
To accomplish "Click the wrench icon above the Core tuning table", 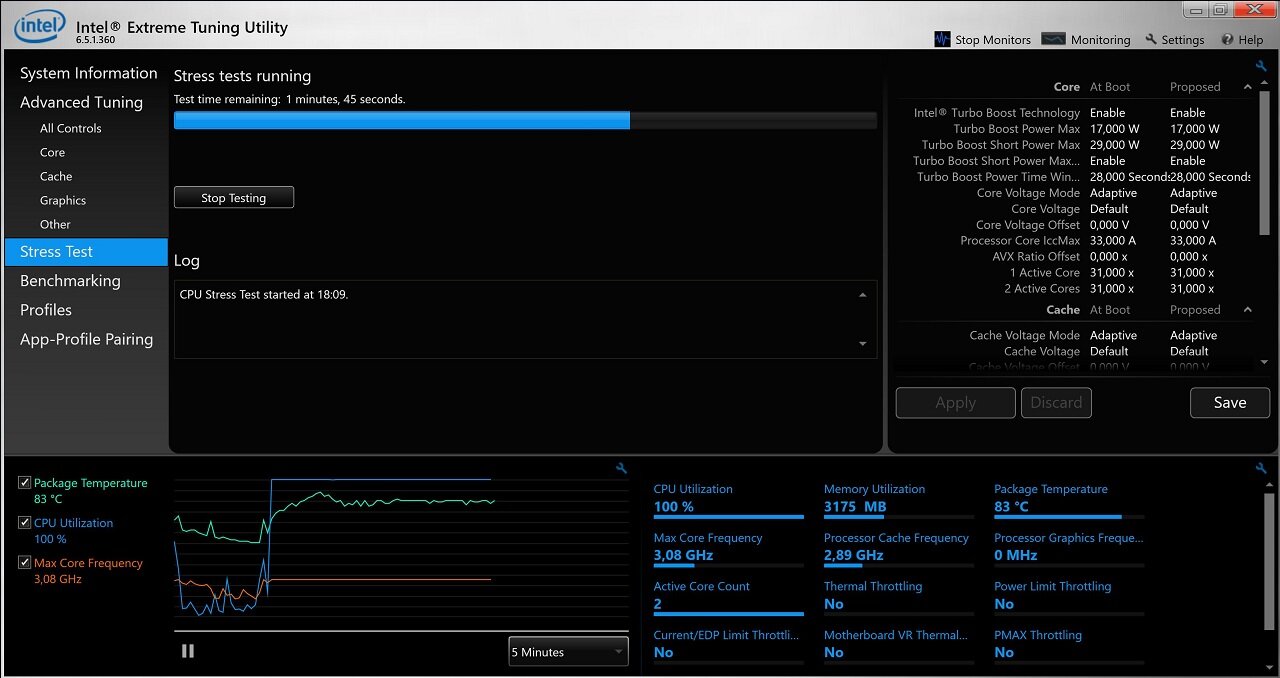I will (1261, 66).
